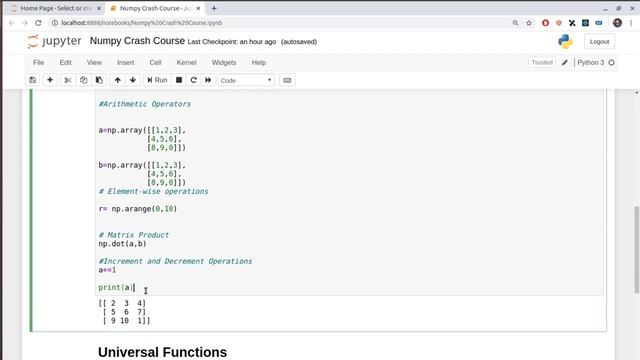Reload the current page
Screen dimensions: 640x360
point(38,23)
